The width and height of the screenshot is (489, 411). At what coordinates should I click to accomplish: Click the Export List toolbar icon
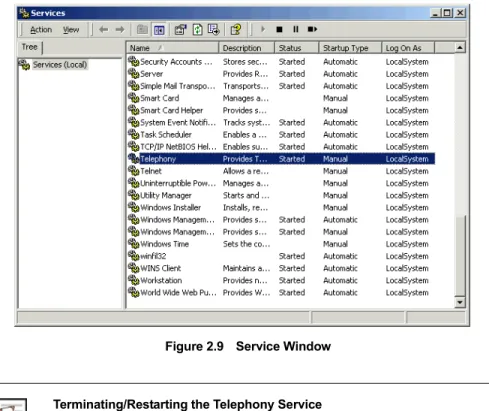click(x=213, y=30)
